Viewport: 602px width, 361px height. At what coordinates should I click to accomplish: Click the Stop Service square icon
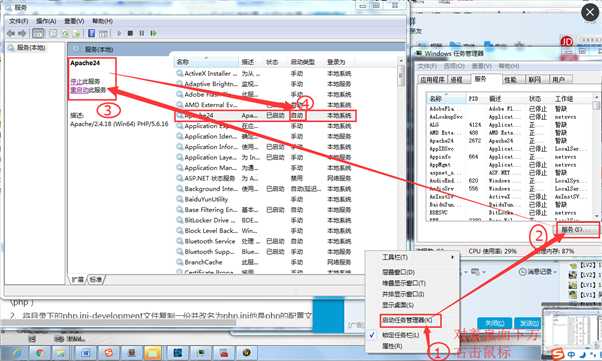pyautogui.click(x=130, y=33)
